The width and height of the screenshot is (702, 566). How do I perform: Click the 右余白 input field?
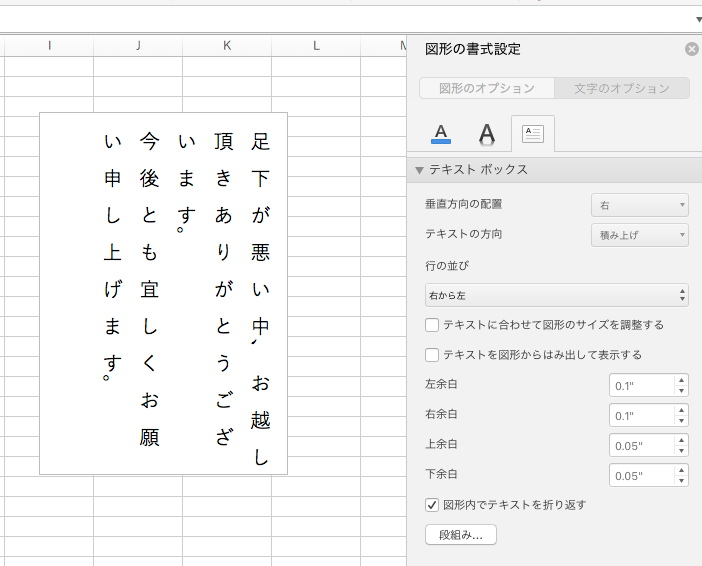[x=641, y=415]
